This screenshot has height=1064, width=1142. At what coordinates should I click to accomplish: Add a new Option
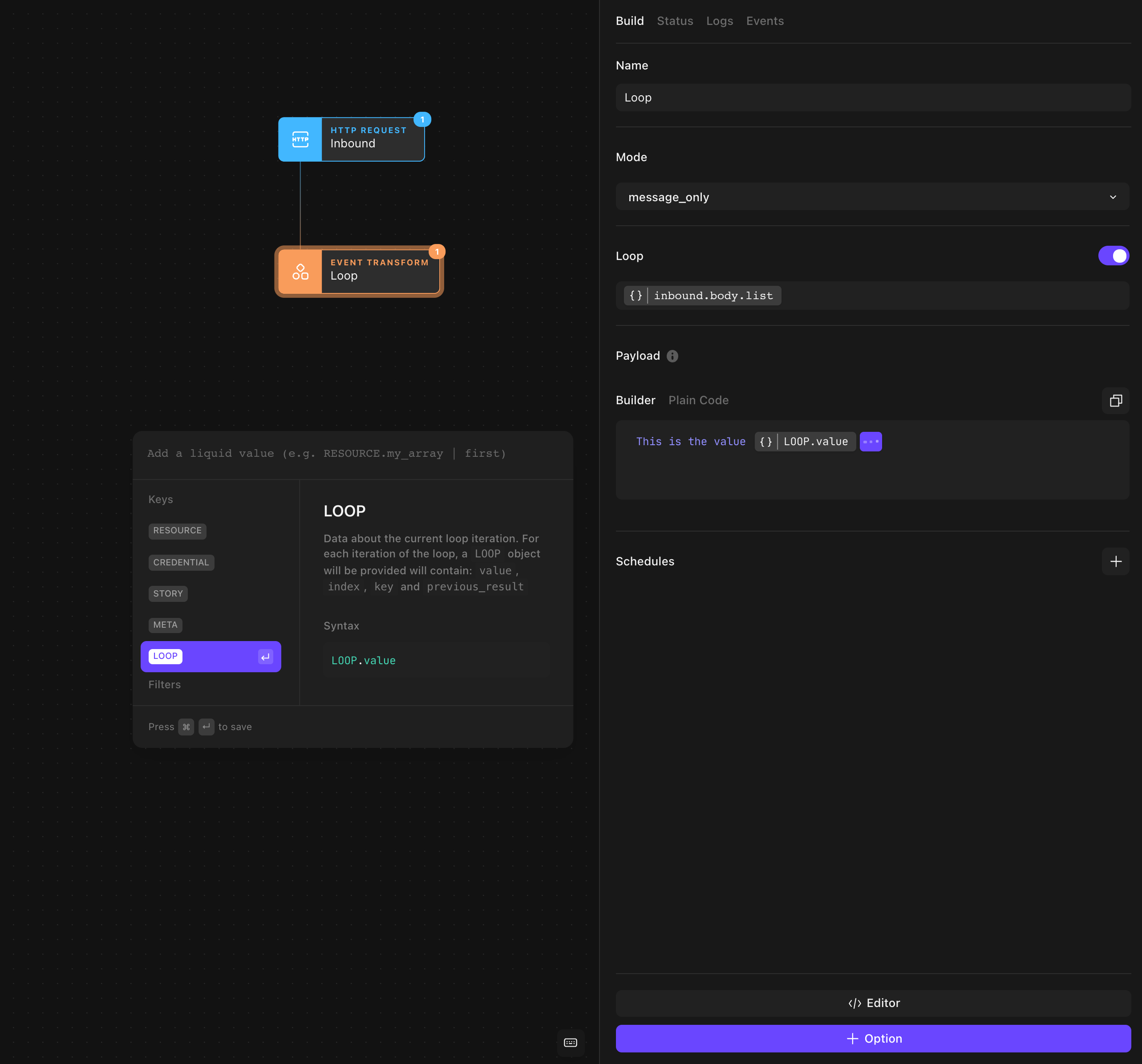click(873, 1039)
